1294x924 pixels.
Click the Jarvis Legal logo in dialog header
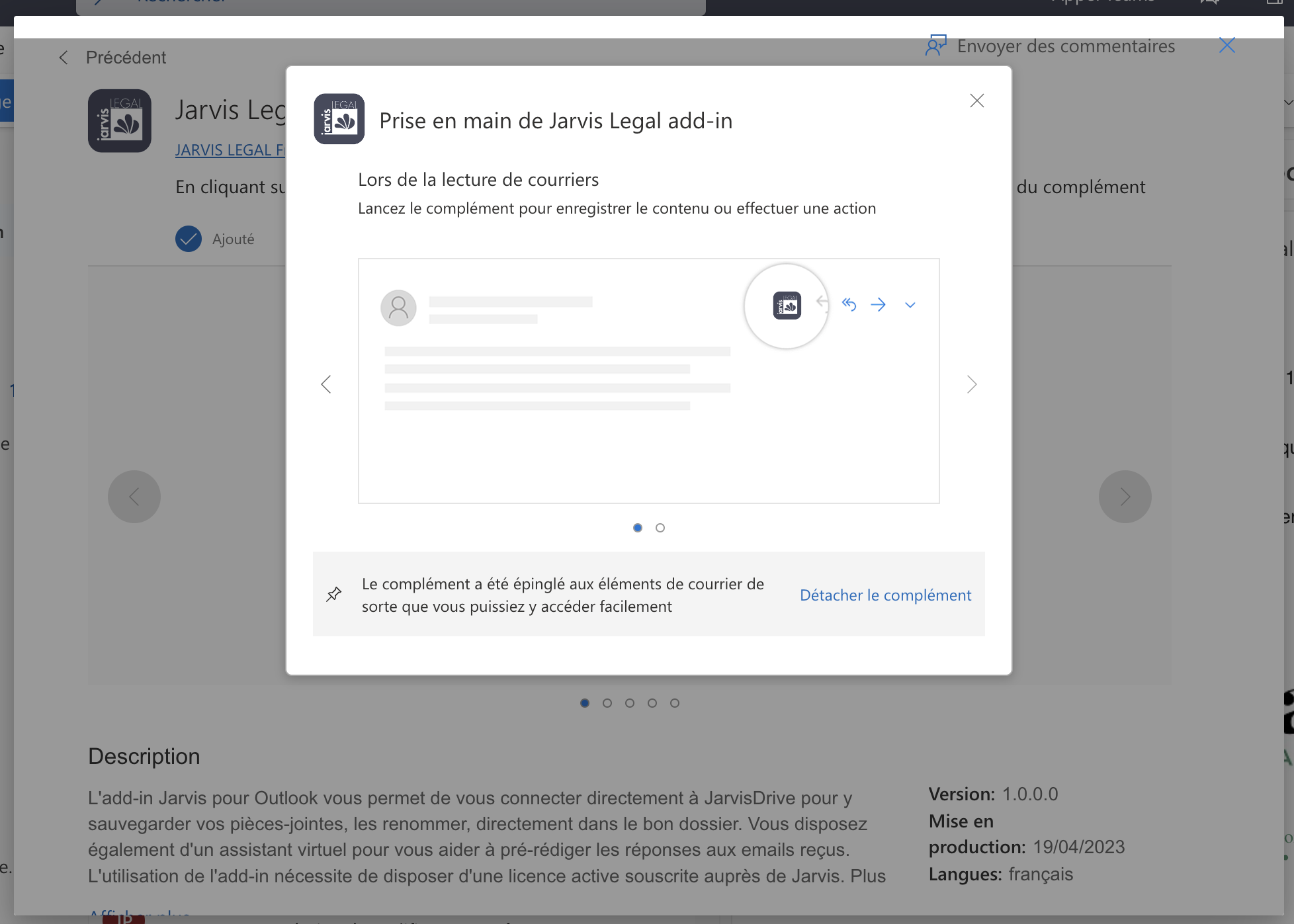(339, 119)
